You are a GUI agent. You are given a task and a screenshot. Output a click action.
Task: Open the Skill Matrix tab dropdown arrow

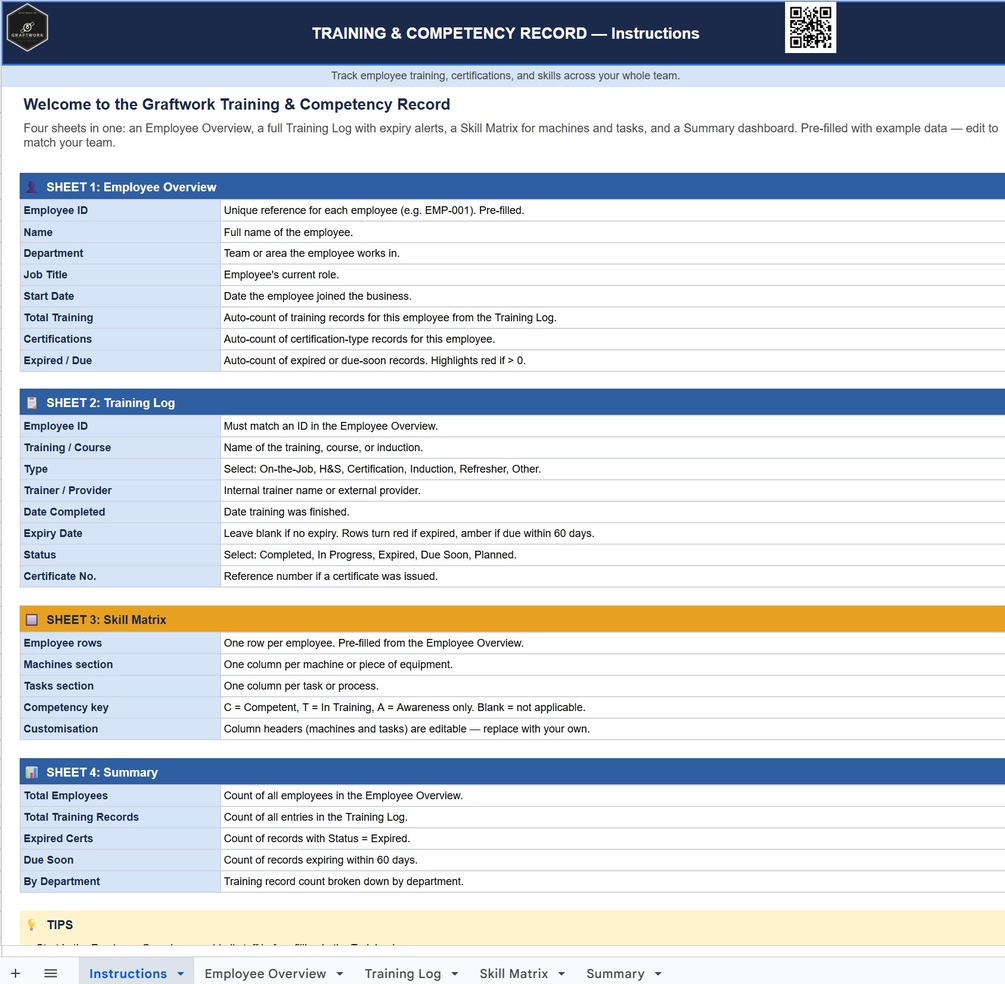point(561,974)
